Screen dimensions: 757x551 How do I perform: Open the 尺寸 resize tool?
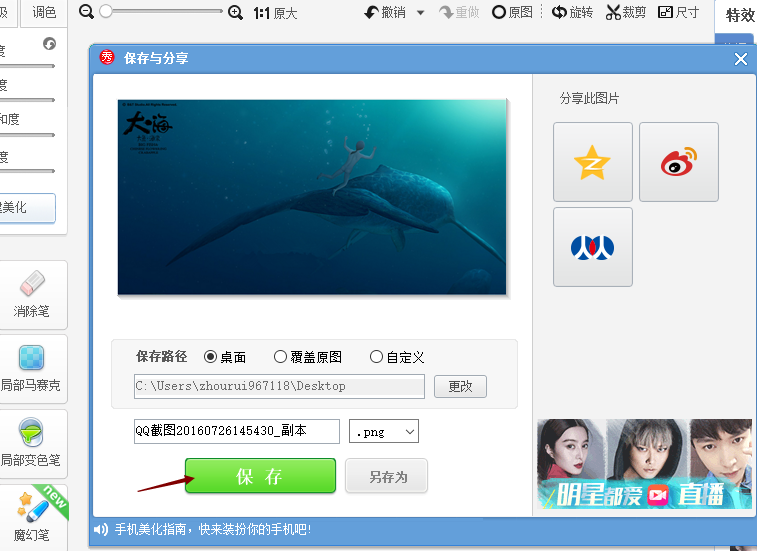678,12
